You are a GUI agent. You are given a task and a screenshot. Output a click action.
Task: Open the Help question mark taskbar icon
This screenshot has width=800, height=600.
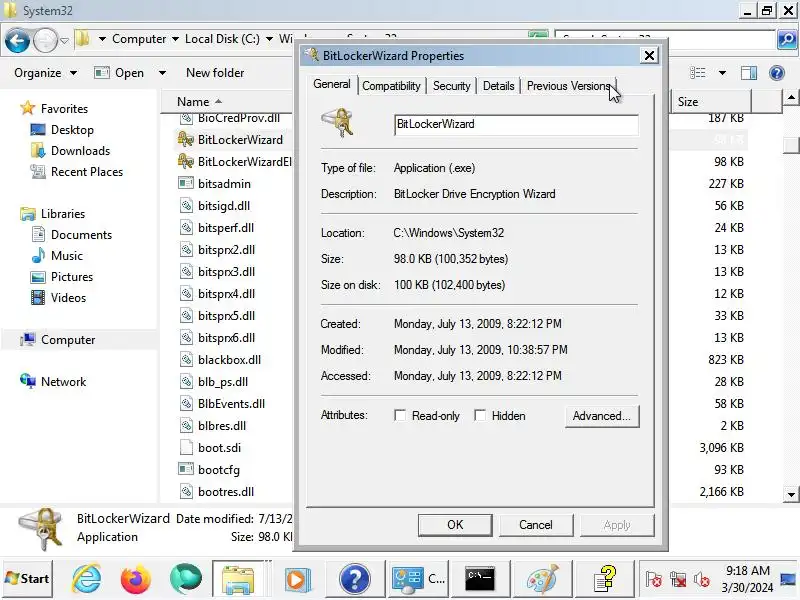tap(354, 579)
